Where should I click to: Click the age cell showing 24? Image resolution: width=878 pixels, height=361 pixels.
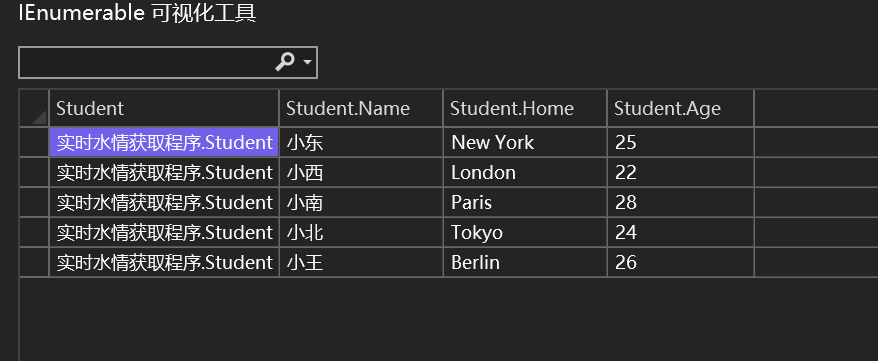click(x=681, y=232)
